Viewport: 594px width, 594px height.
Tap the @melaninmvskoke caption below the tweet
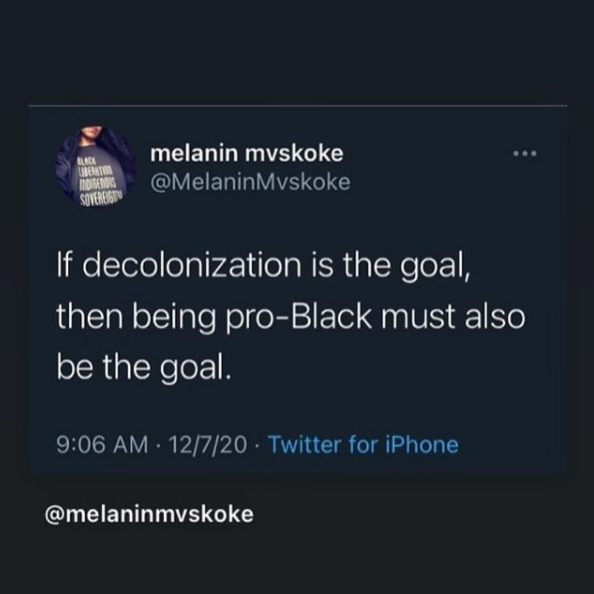click(149, 514)
